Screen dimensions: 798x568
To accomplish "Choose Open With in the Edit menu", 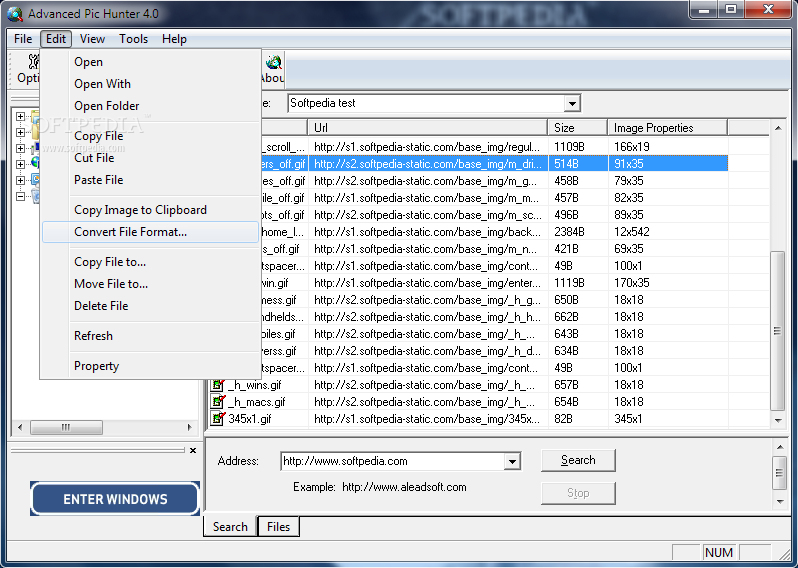I will pyautogui.click(x=151, y=84).
